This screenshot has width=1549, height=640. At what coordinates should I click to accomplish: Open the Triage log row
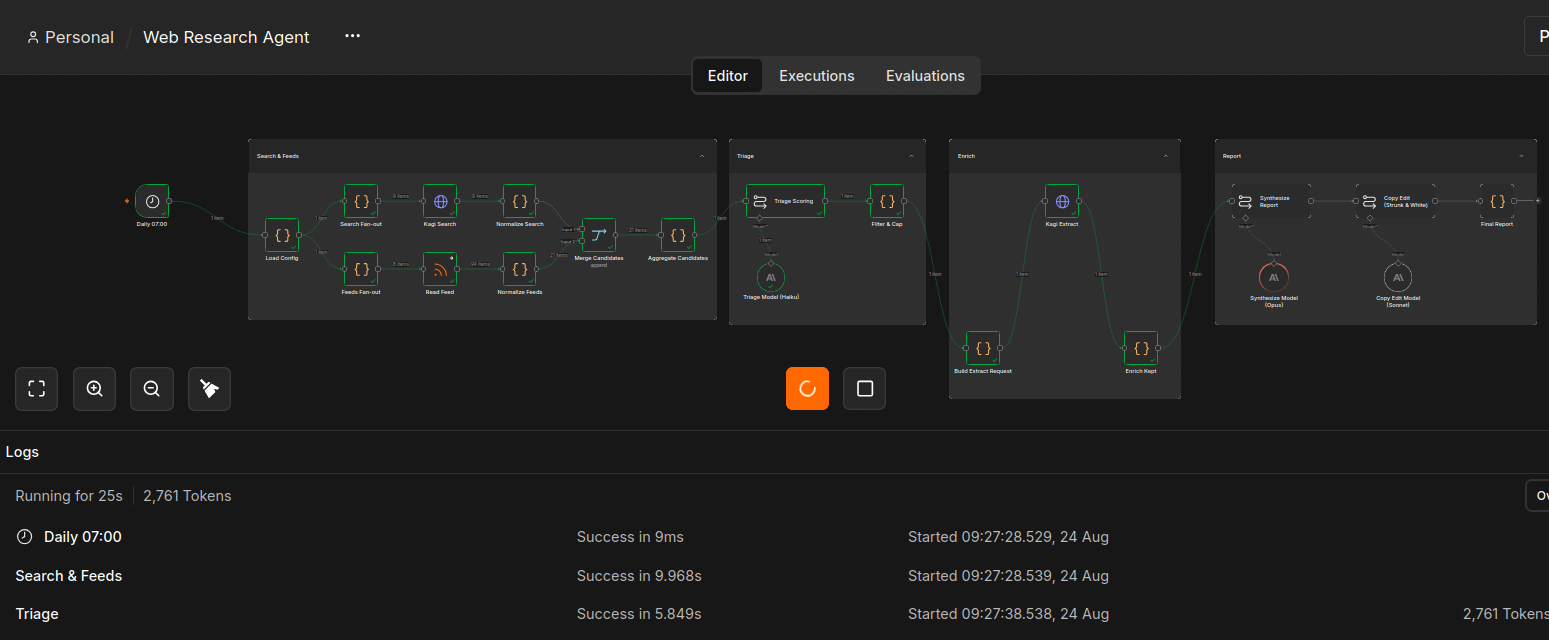coord(774,614)
